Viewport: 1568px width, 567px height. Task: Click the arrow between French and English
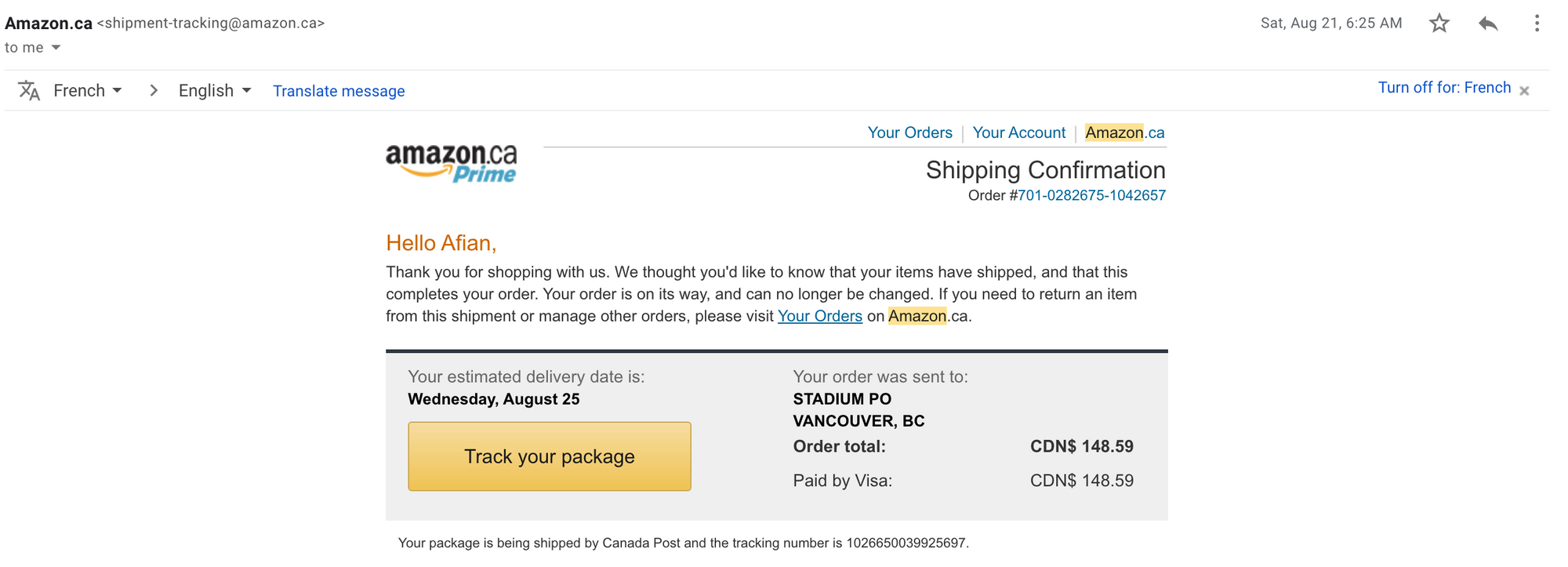coord(153,90)
